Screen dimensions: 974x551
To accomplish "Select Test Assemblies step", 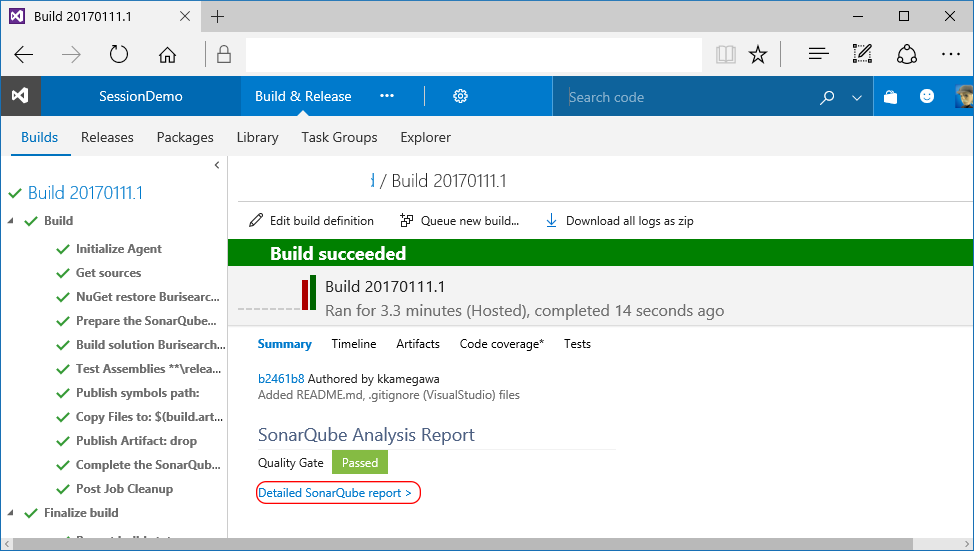I will pos(148,369).
